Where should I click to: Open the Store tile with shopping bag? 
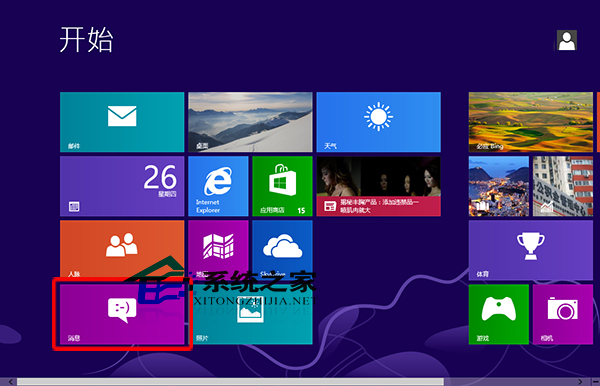point(282,186)
